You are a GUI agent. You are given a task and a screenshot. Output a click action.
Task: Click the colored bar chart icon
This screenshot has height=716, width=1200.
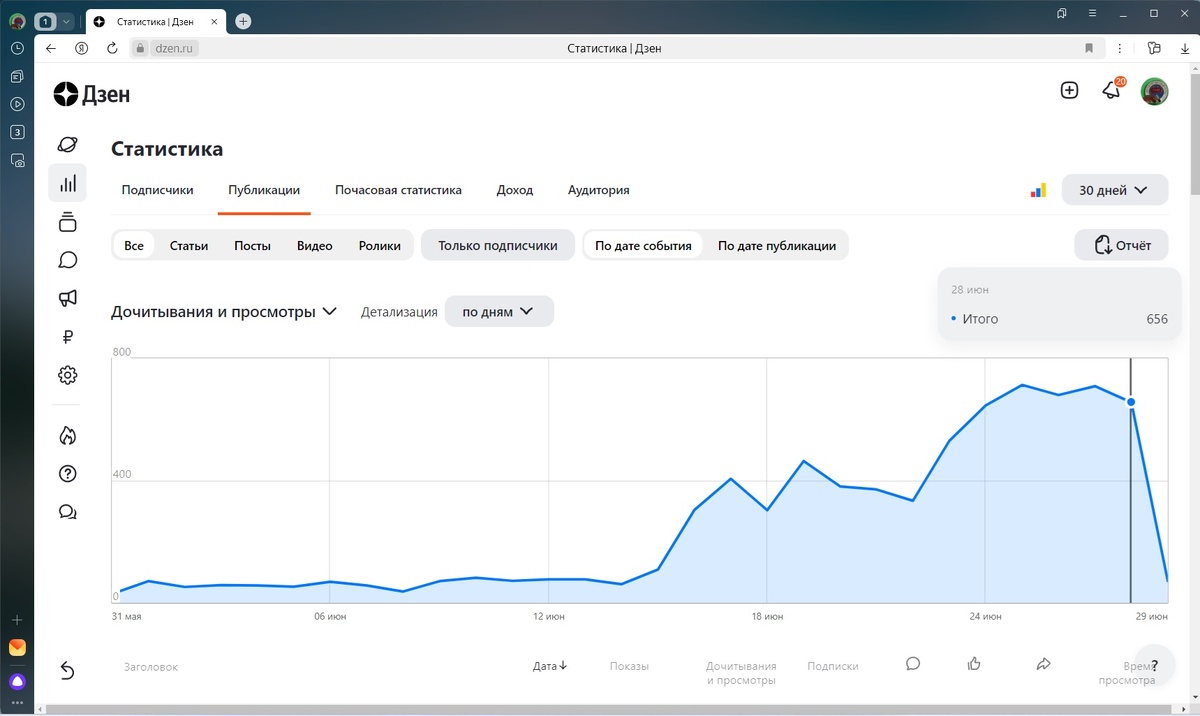click(1038, 190)
